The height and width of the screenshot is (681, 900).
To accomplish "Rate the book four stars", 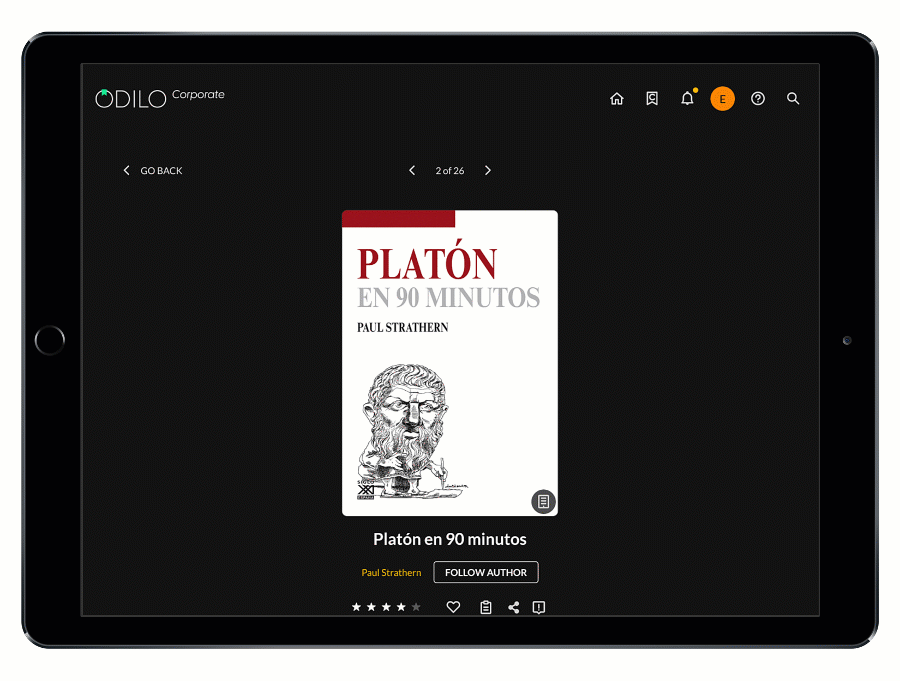I will click(401, 607).
